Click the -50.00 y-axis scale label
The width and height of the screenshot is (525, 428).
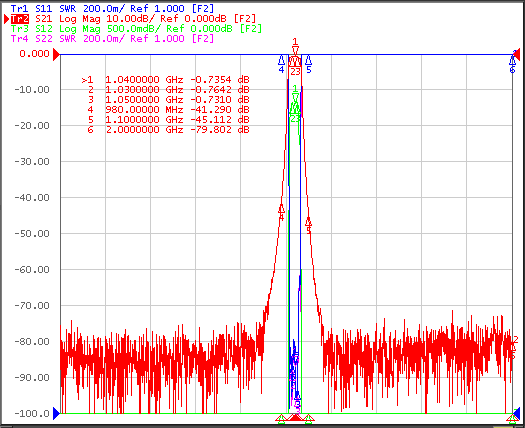click(32, 233)
